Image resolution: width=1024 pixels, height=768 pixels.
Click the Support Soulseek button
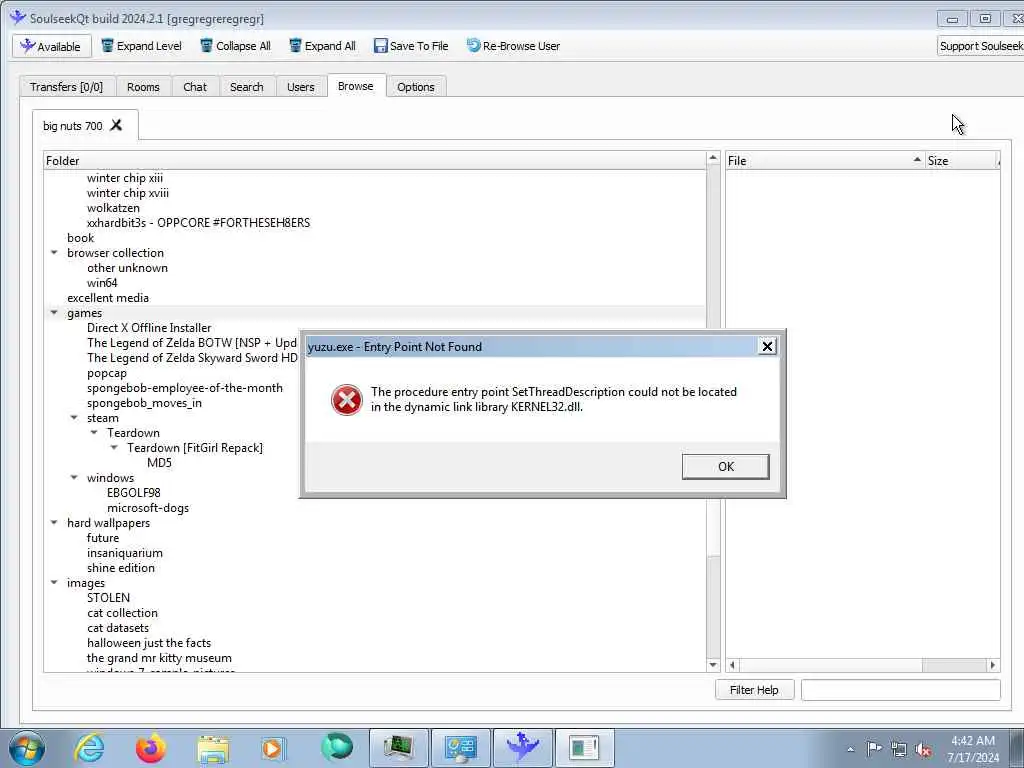tap(981, 46)
